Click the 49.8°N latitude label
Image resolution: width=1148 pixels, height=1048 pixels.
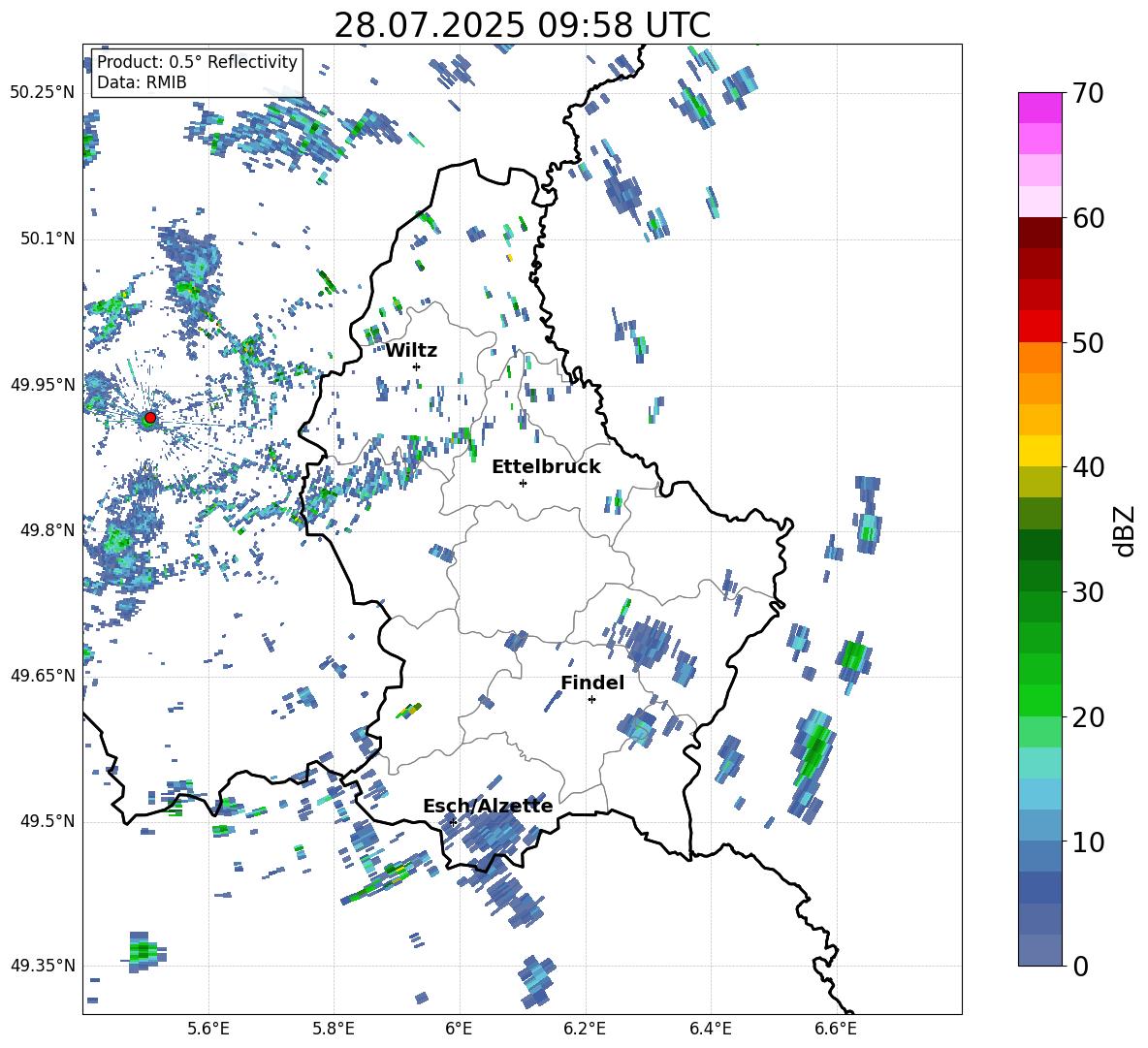click(48, 530)
